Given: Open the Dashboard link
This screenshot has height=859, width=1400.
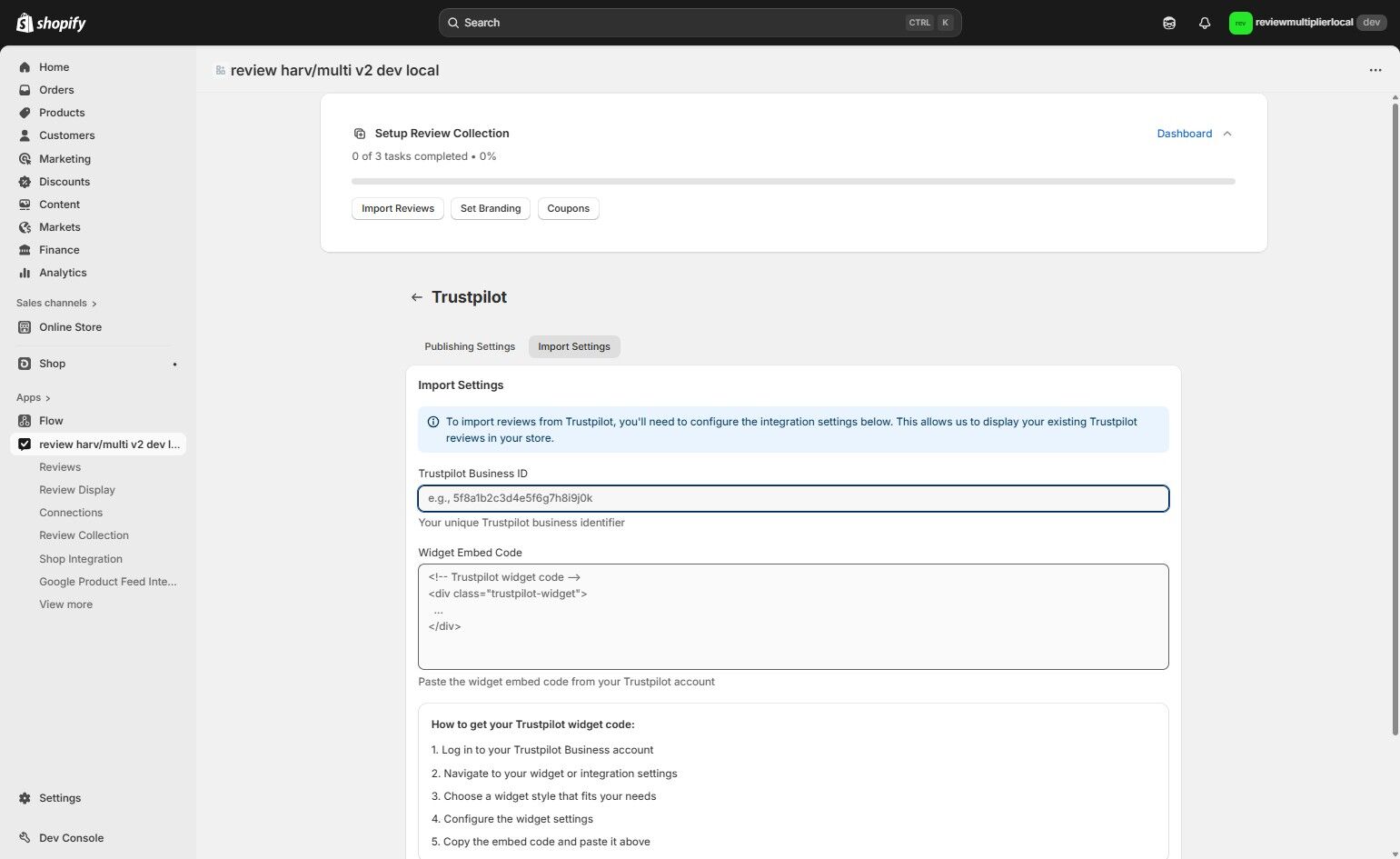Looking at the screenshot, I should (1184, 133).
